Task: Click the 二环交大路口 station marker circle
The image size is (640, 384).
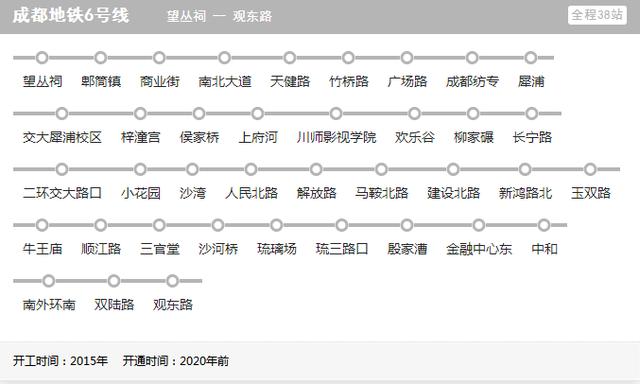Action: (x=62, y=169)
